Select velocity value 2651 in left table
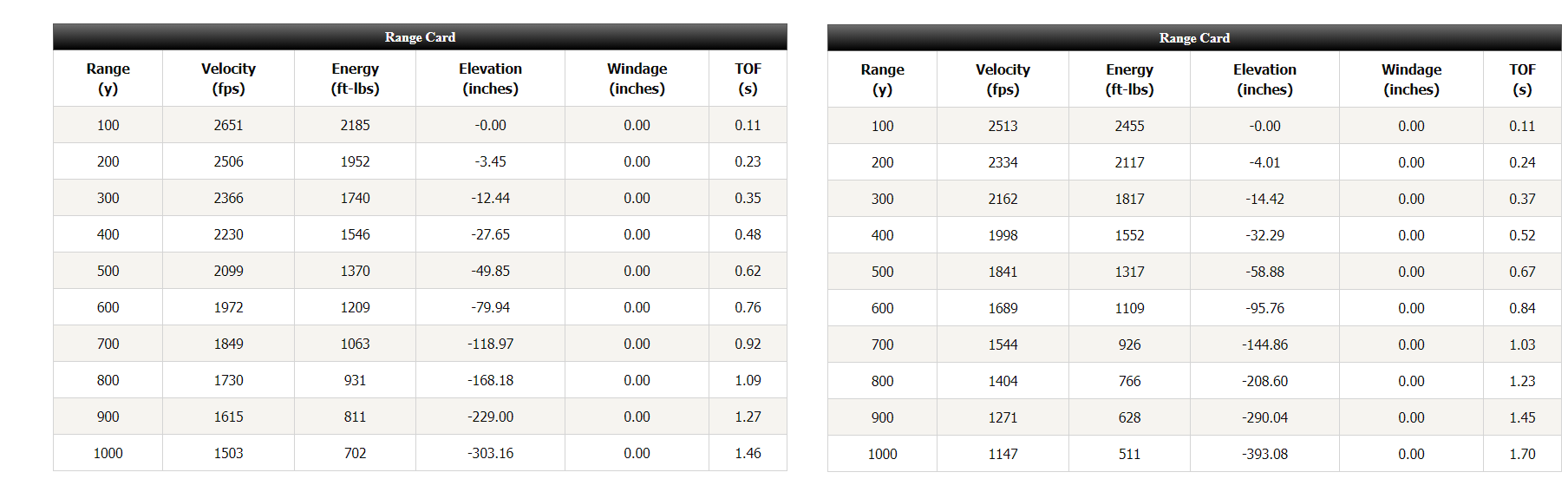The height and width of the screenshot is (479, 1568). click(228, 125)
